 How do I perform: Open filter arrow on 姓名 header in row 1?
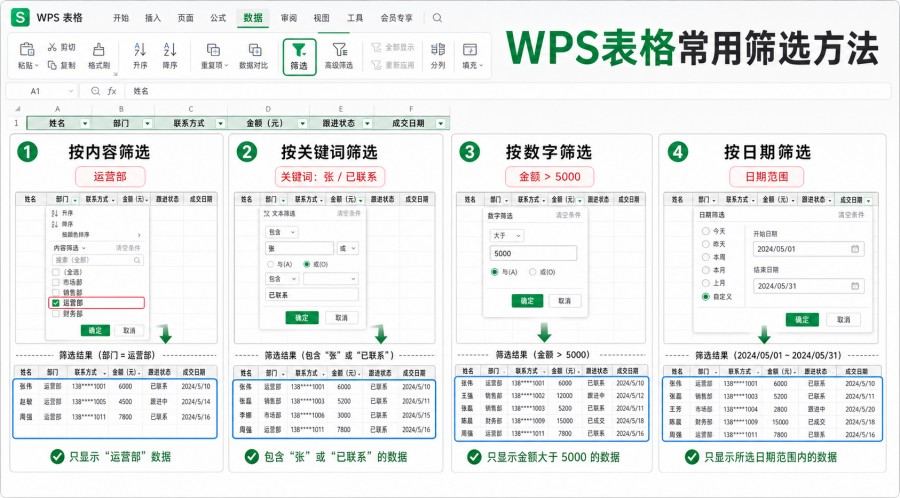pos(85,123)
